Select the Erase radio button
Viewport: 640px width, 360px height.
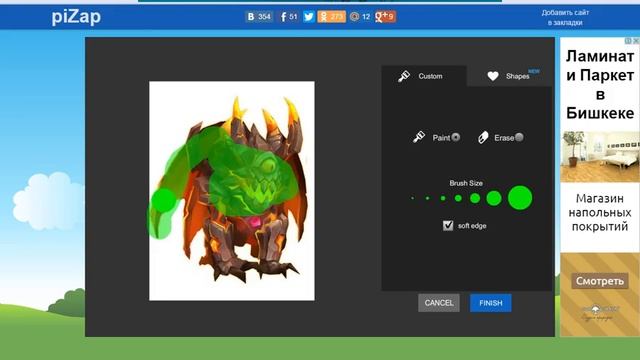[519, 138]
